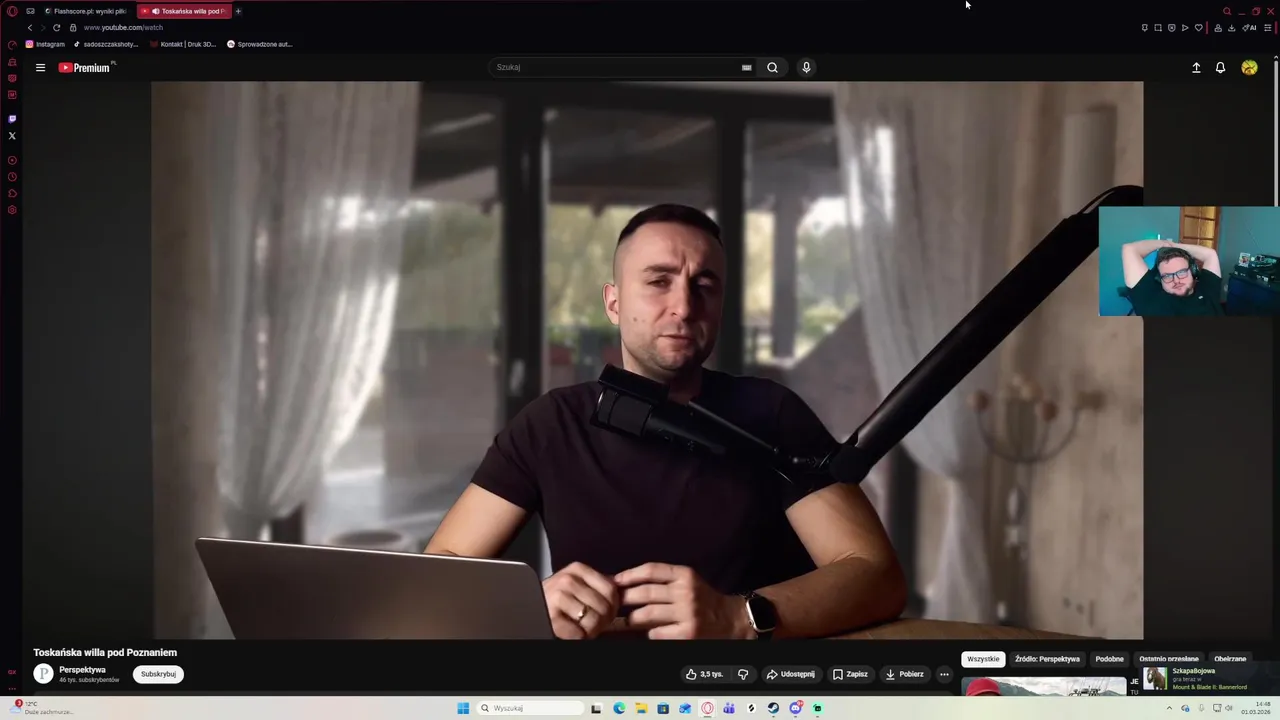Image resolution: width=1280 pixels, height=720 pixels.
Task: Open Opera downloads icon
Action: click(x=1231, y=28)
